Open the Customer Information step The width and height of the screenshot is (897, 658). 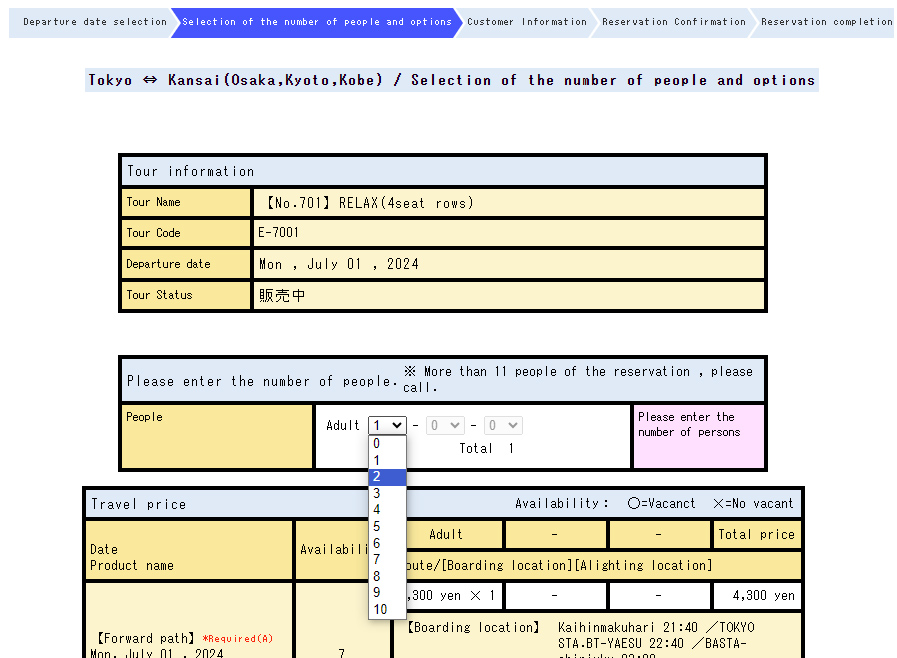click(526, 22)
